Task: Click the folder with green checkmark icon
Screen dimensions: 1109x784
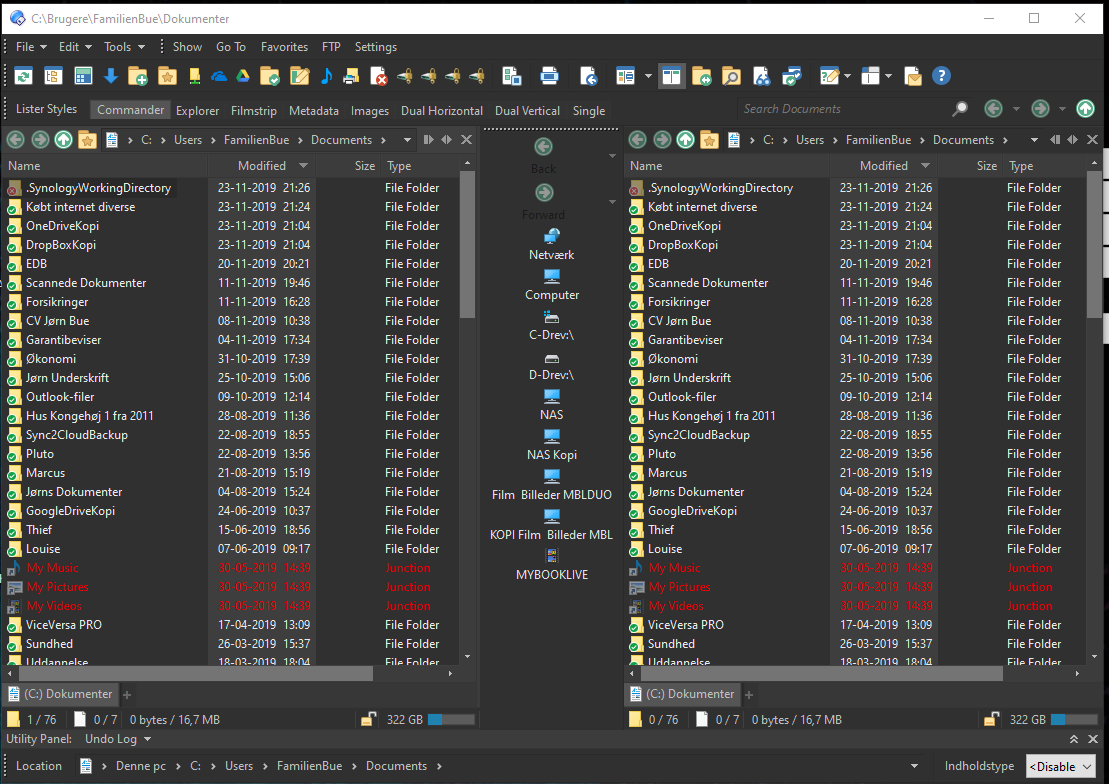Action: [270, 76]
